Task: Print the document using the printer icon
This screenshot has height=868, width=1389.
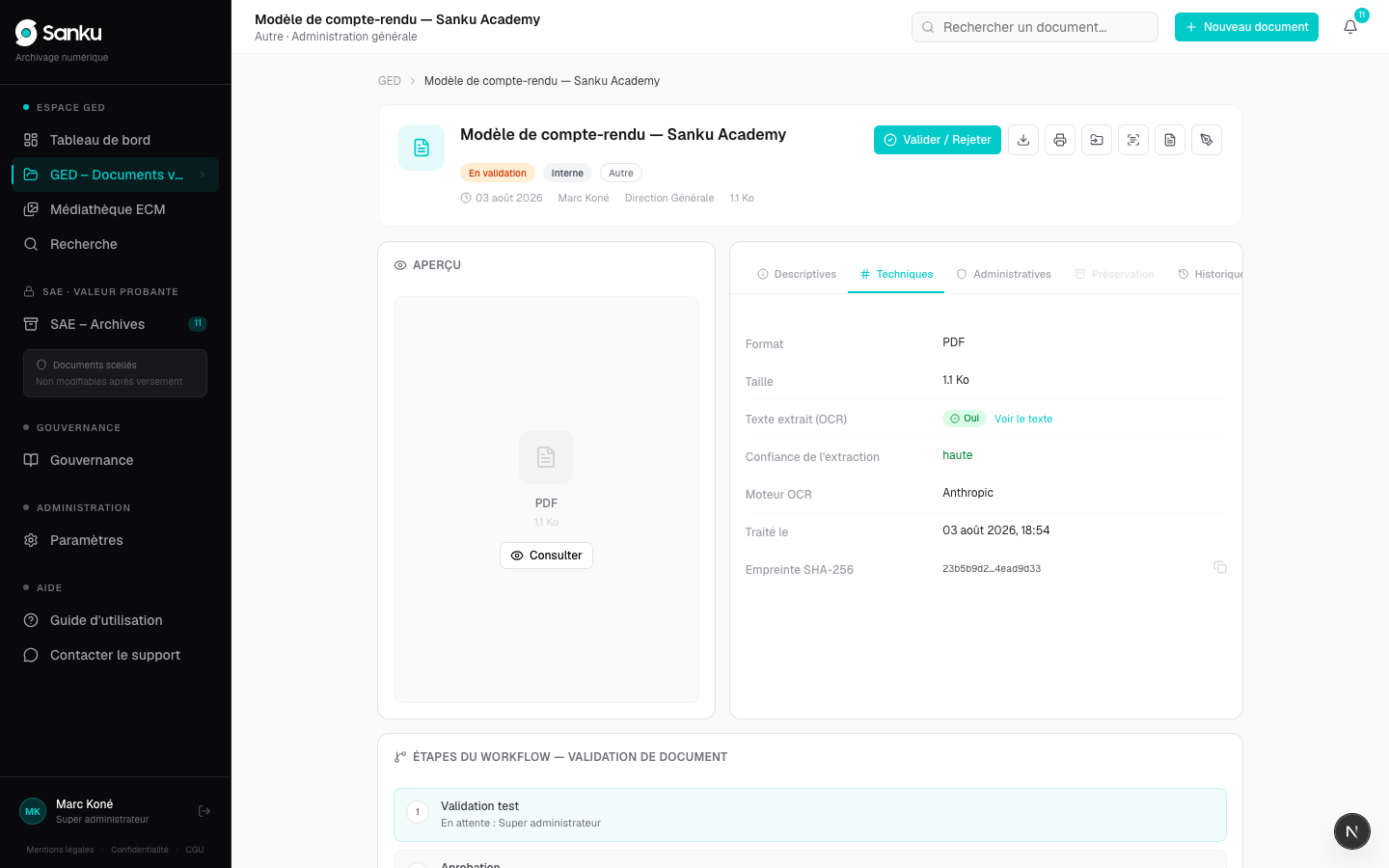Action: click(1060, 140)
